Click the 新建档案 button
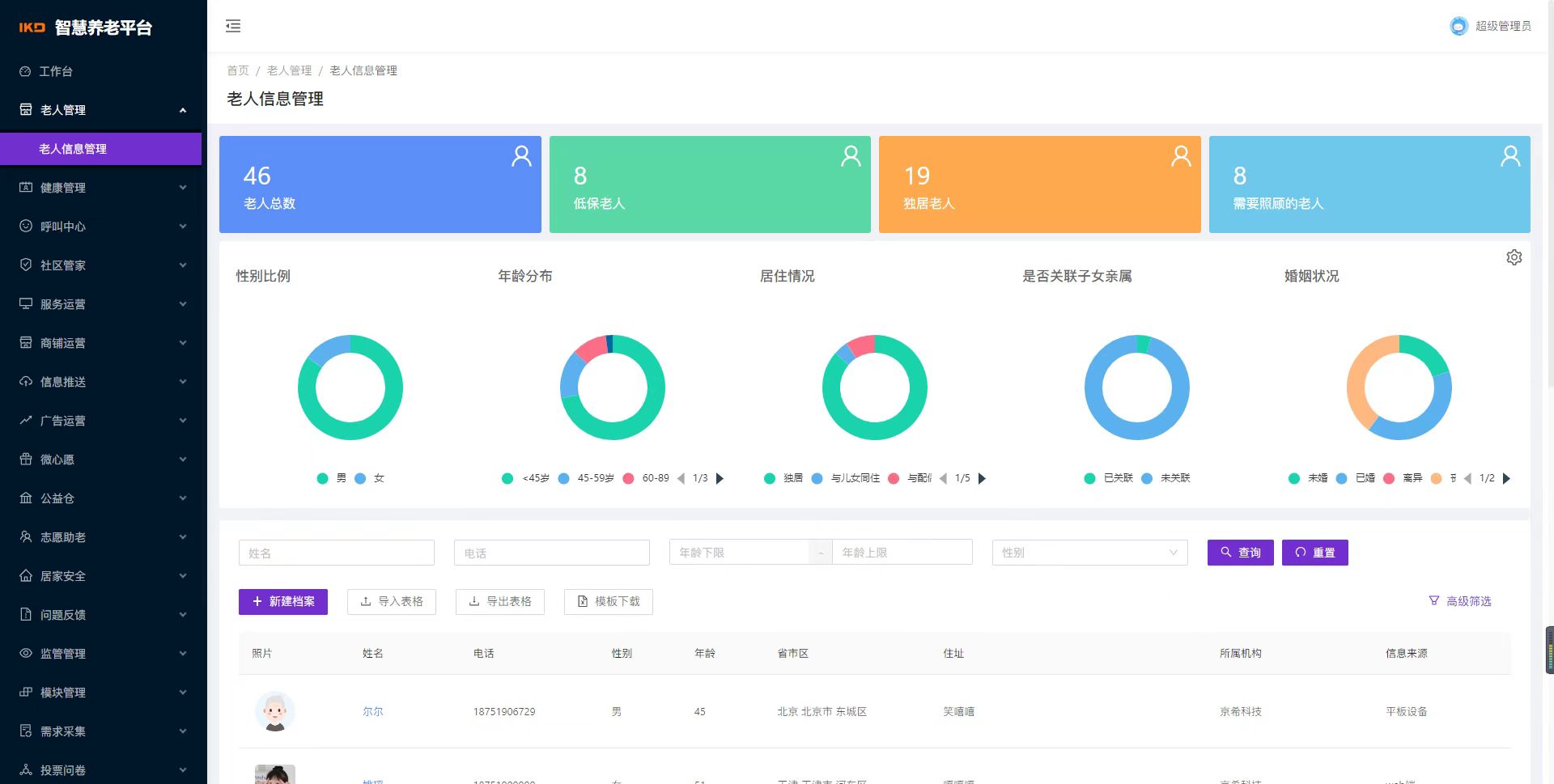Image resolution: width=1554 pixels, height=784 pixels. pos(283,601)
